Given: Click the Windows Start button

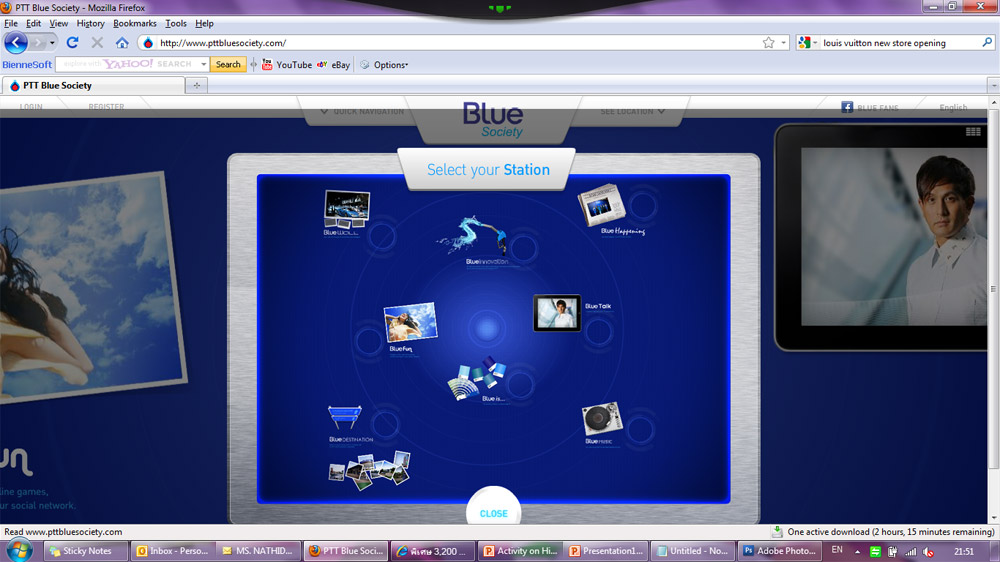Looking at the screenshot, I should point(19,551).
